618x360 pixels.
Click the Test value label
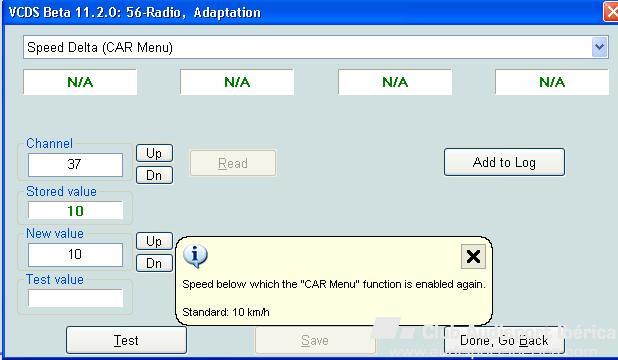click(55, 280)
